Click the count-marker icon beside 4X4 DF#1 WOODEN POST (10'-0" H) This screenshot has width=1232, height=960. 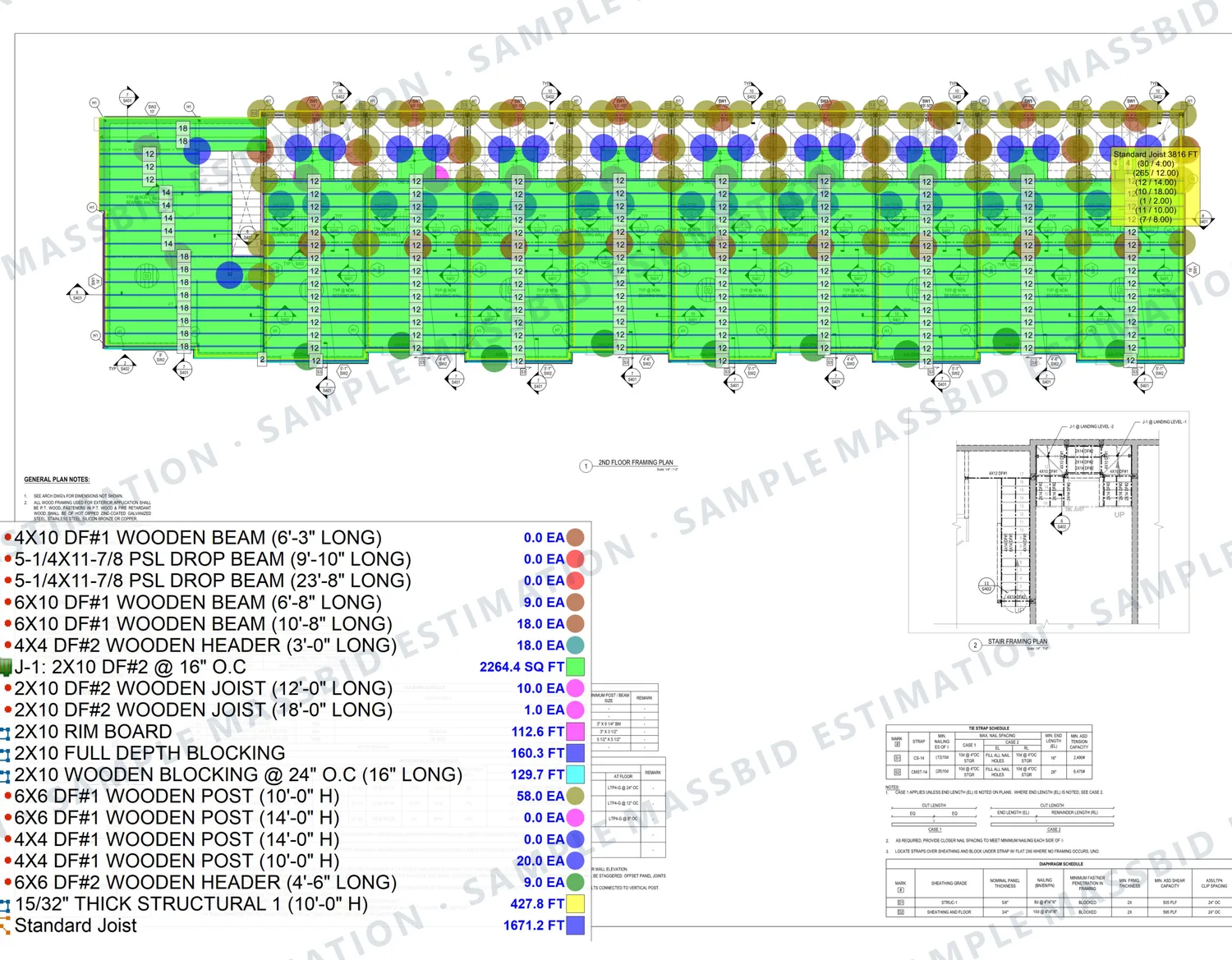[x=7, y=861]
